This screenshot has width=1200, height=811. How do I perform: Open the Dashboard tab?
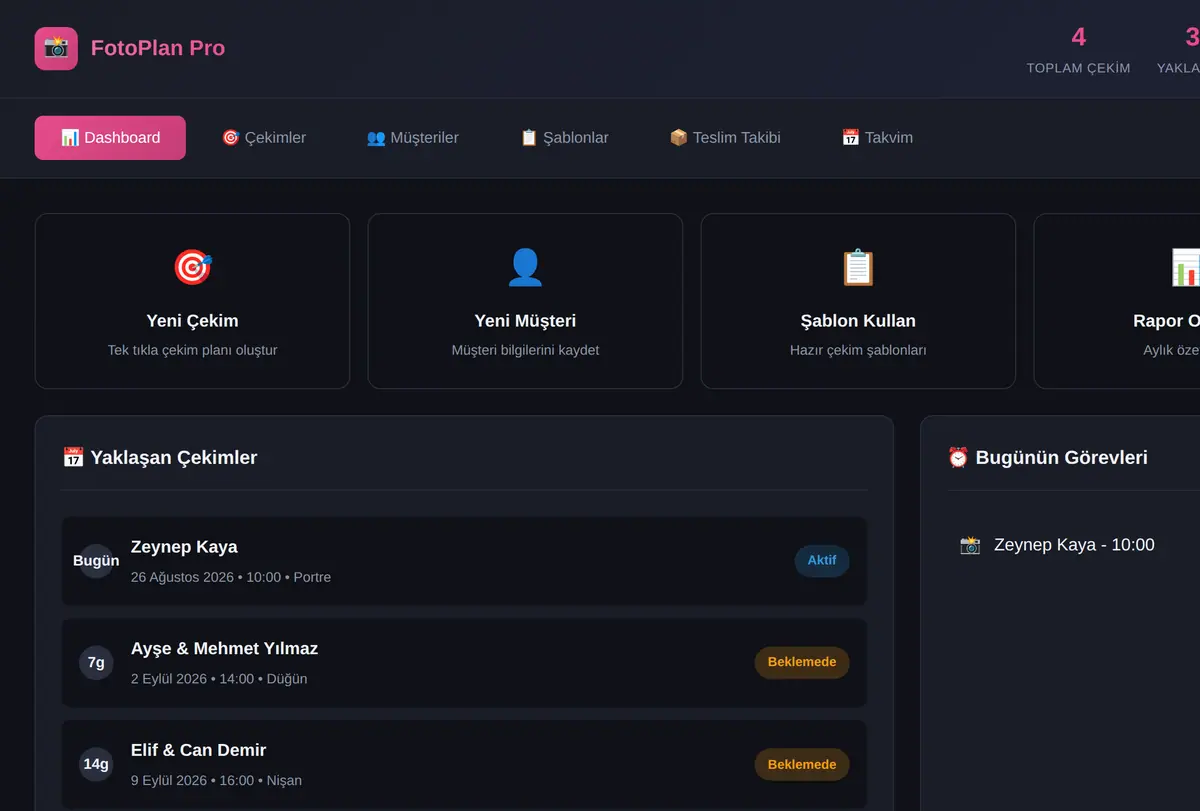pyautogui.click(x=110, y=138)
